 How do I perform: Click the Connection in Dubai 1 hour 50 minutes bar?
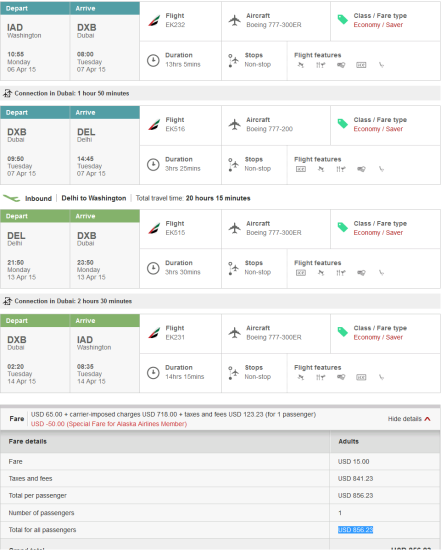220,93
